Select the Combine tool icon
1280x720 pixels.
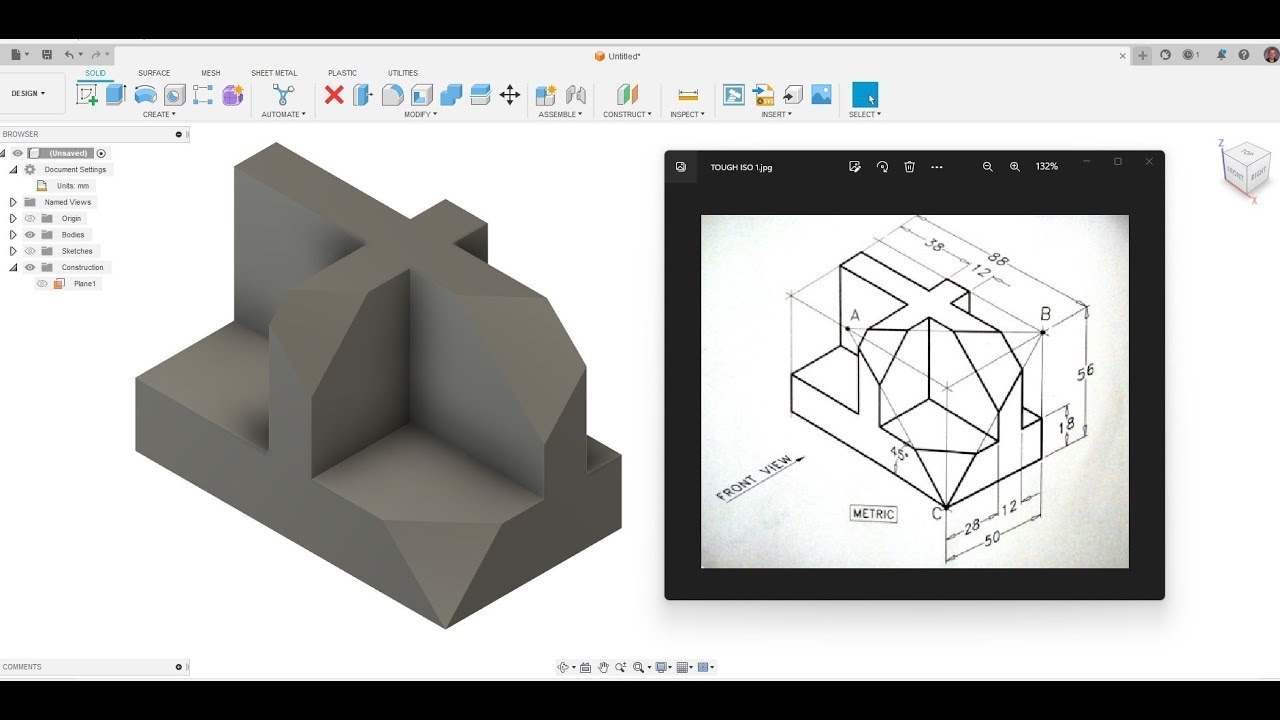451,95
